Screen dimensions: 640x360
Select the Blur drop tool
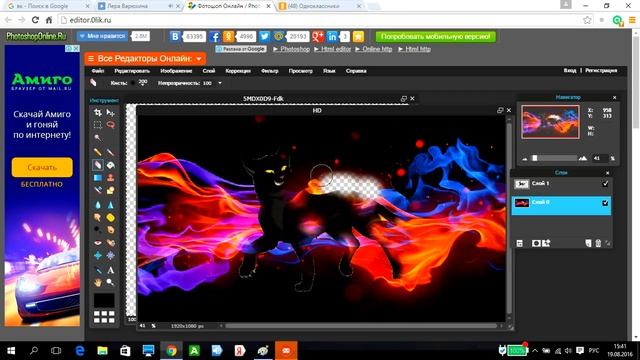pyautogui.click(x=98, y=205)
